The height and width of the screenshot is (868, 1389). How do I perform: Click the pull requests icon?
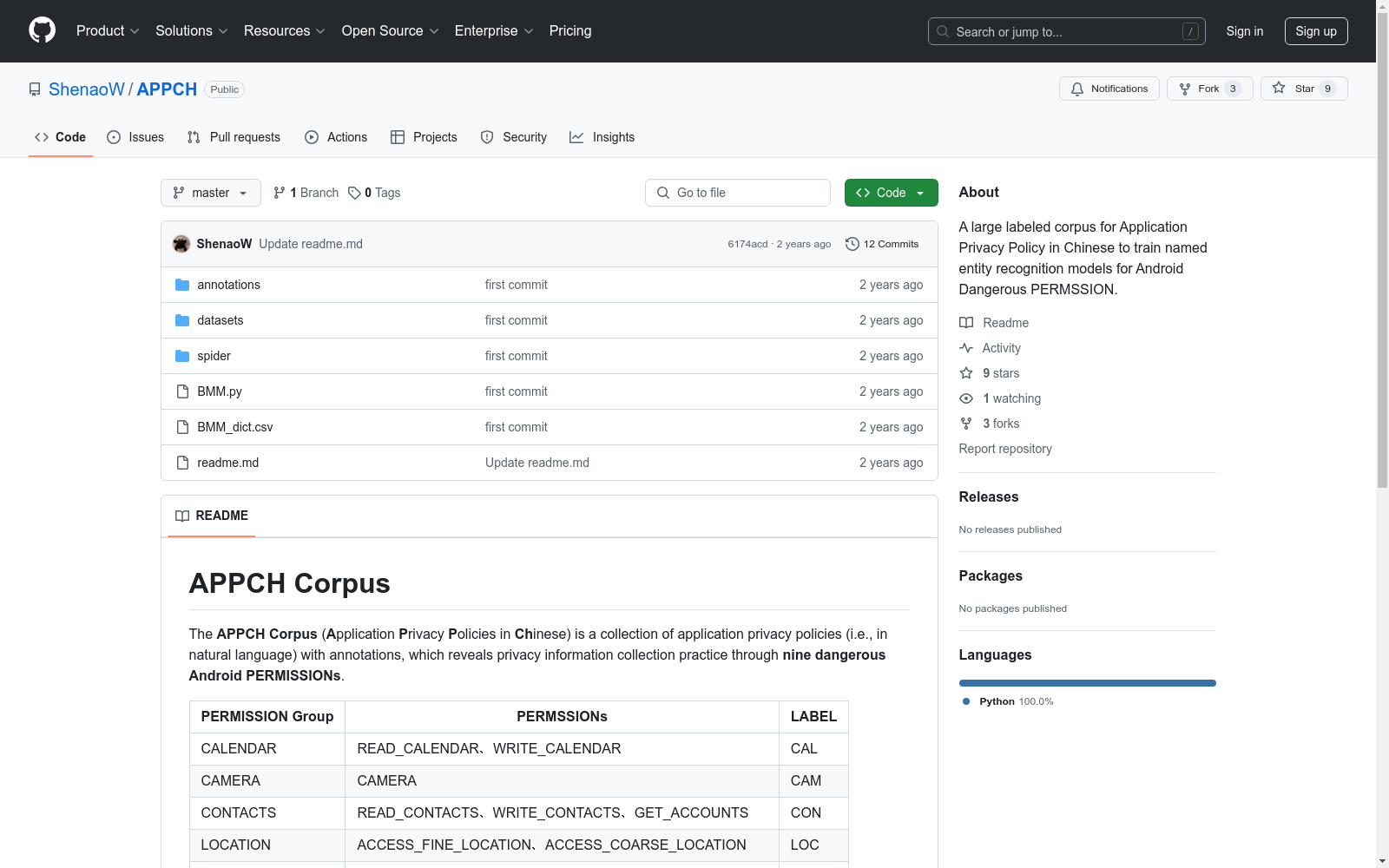click(194, 137)
